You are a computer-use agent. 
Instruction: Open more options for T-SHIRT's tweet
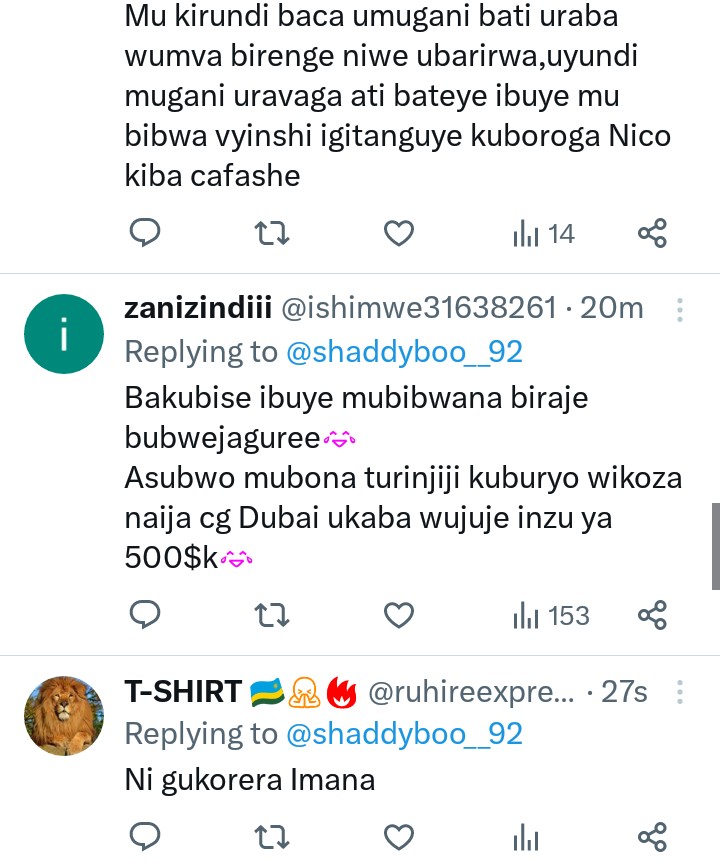click(x=680, y=692)
